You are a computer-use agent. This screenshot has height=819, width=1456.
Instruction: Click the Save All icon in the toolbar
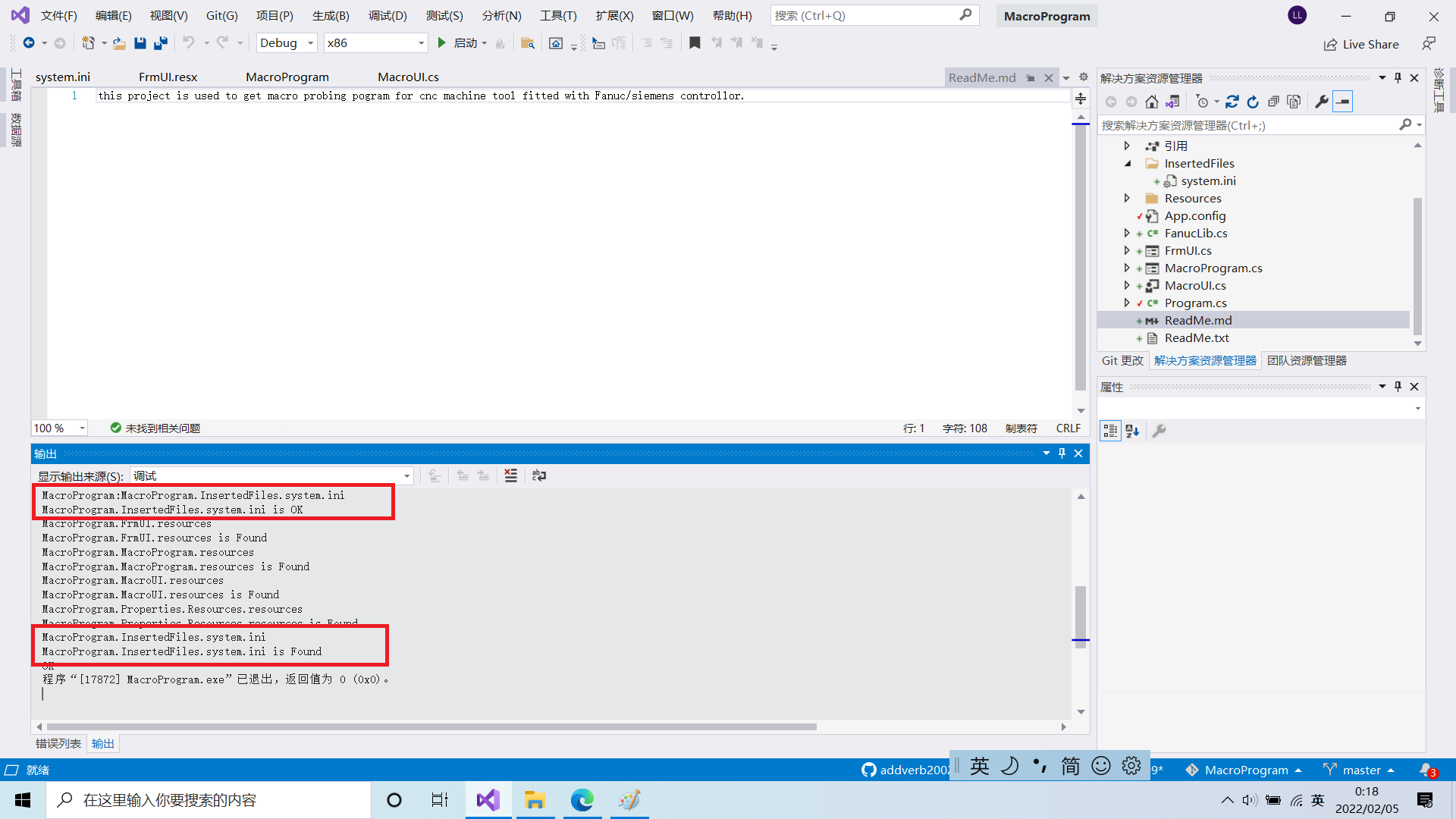tap(160, 43)
